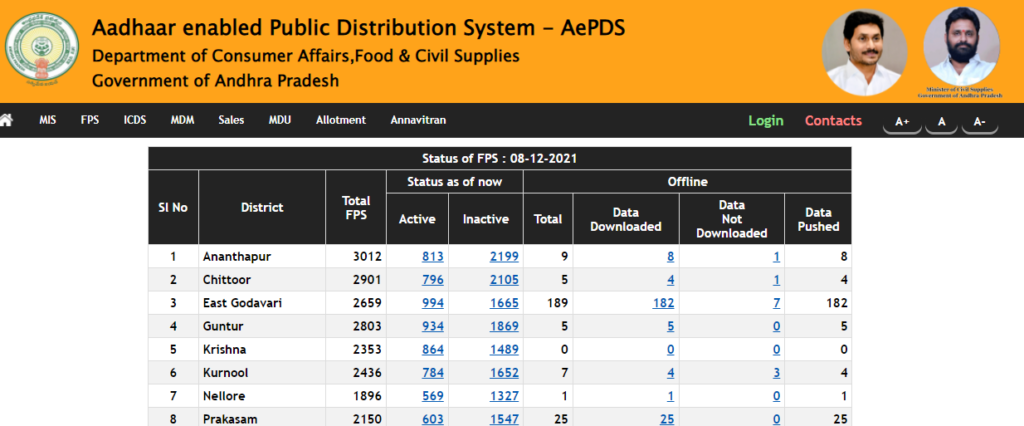Increase font size with A+ button
The width and height of the screenshot is (1024, 426).
(903, 122)
